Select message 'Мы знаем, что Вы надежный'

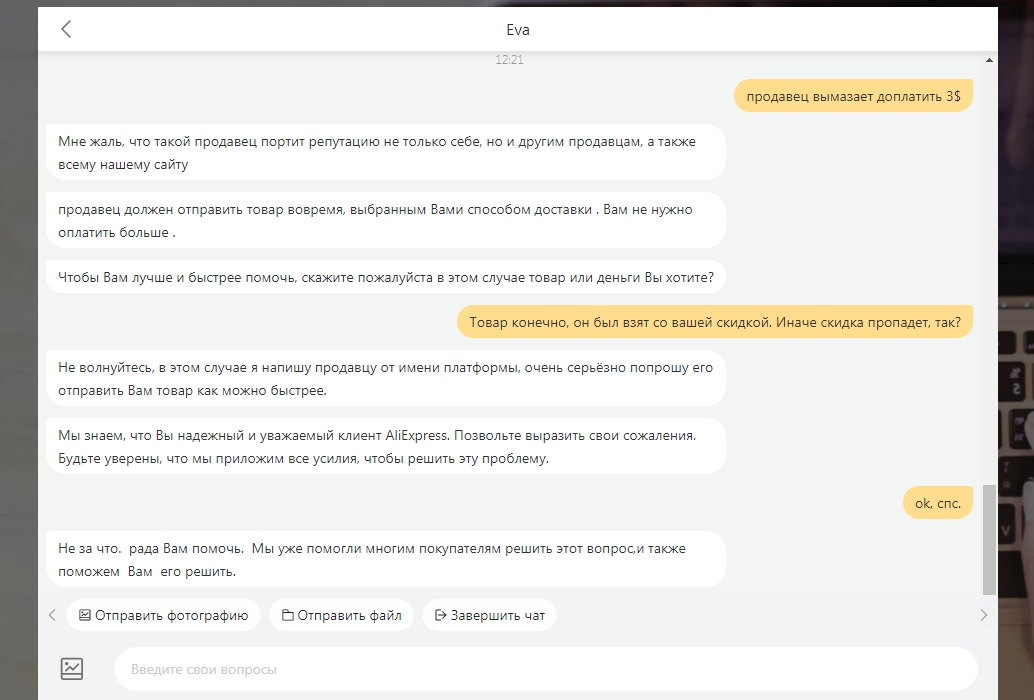pyautogui.click(x=386, y=446)
